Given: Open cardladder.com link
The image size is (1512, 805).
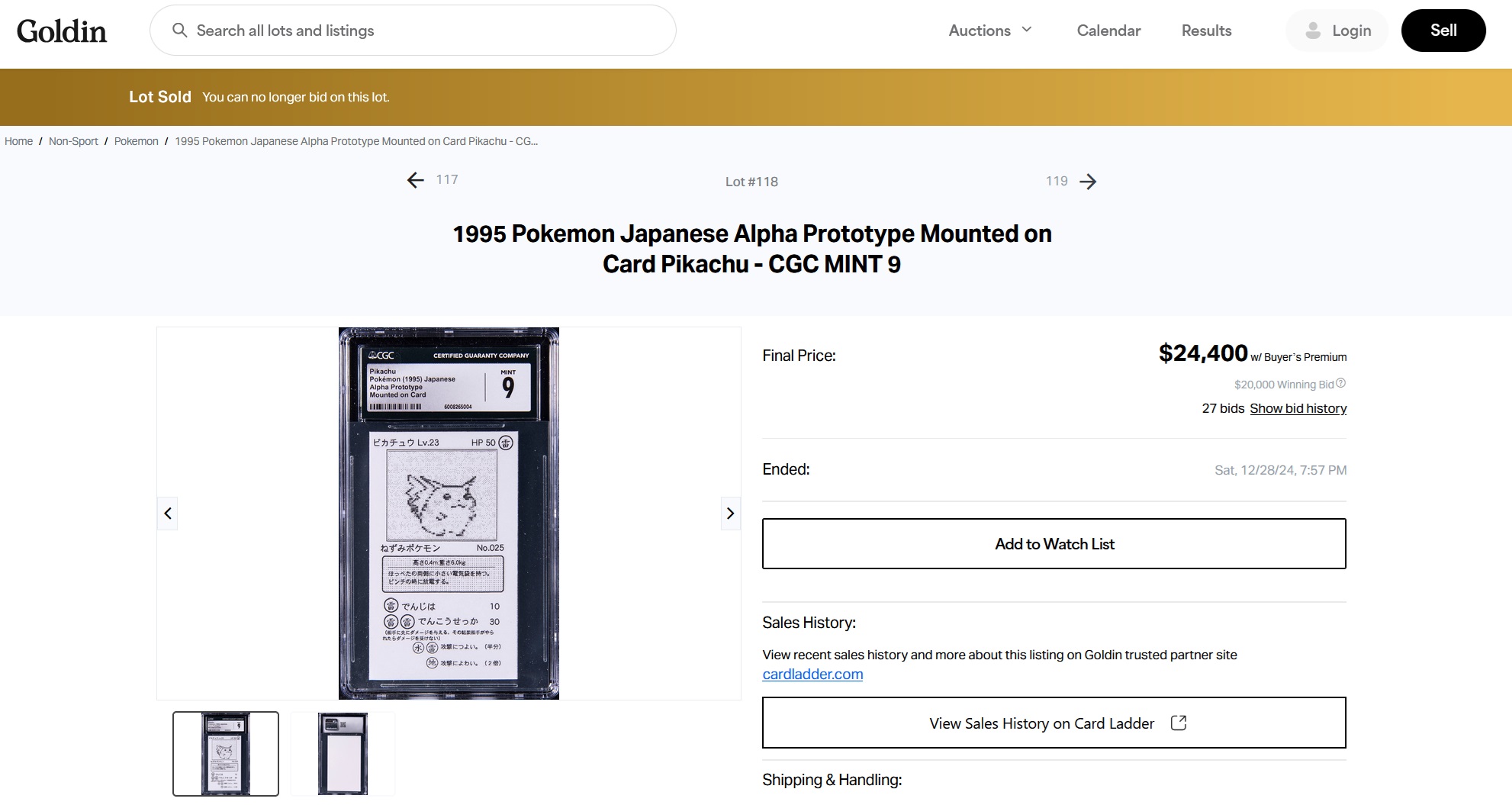Looking at the screenshot, I should click(812, 675).
